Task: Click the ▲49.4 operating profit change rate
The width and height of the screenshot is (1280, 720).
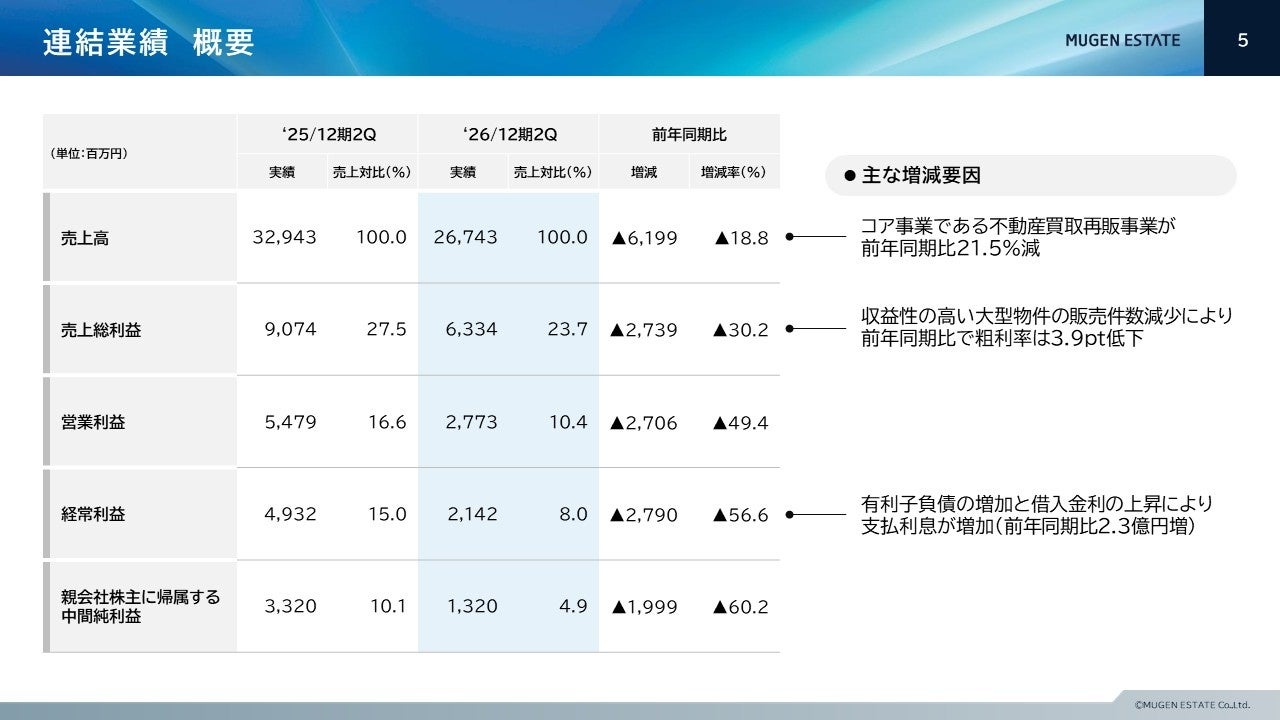Action: [x=740, y=423]
